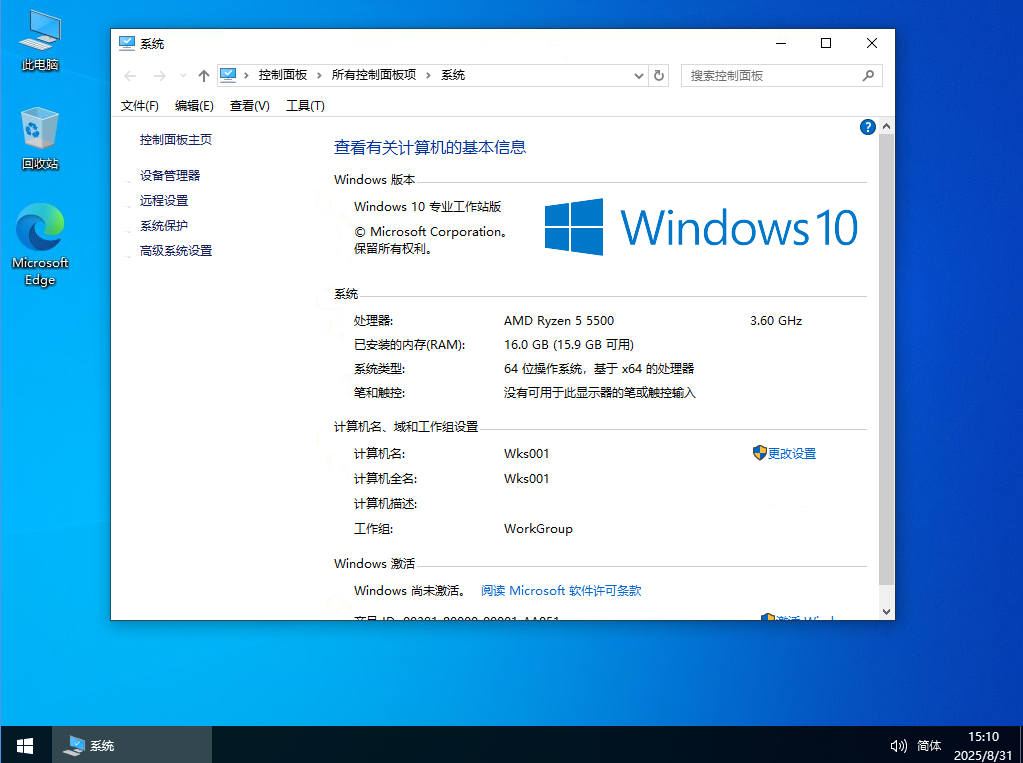Read the 阅读 Microsoft 软件许可条款 link

coord(561,591)
